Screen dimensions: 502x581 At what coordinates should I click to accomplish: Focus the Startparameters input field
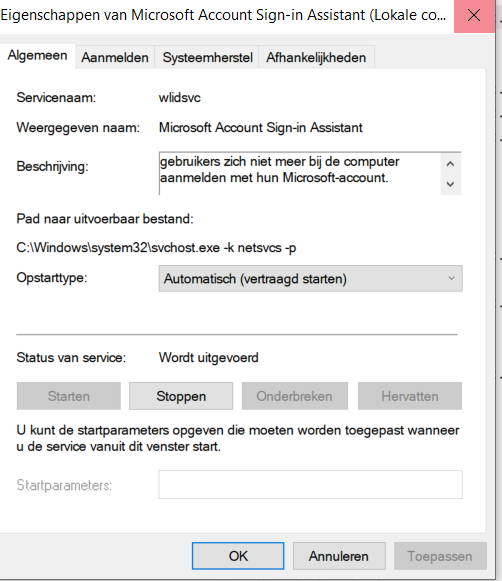(310, 485)
